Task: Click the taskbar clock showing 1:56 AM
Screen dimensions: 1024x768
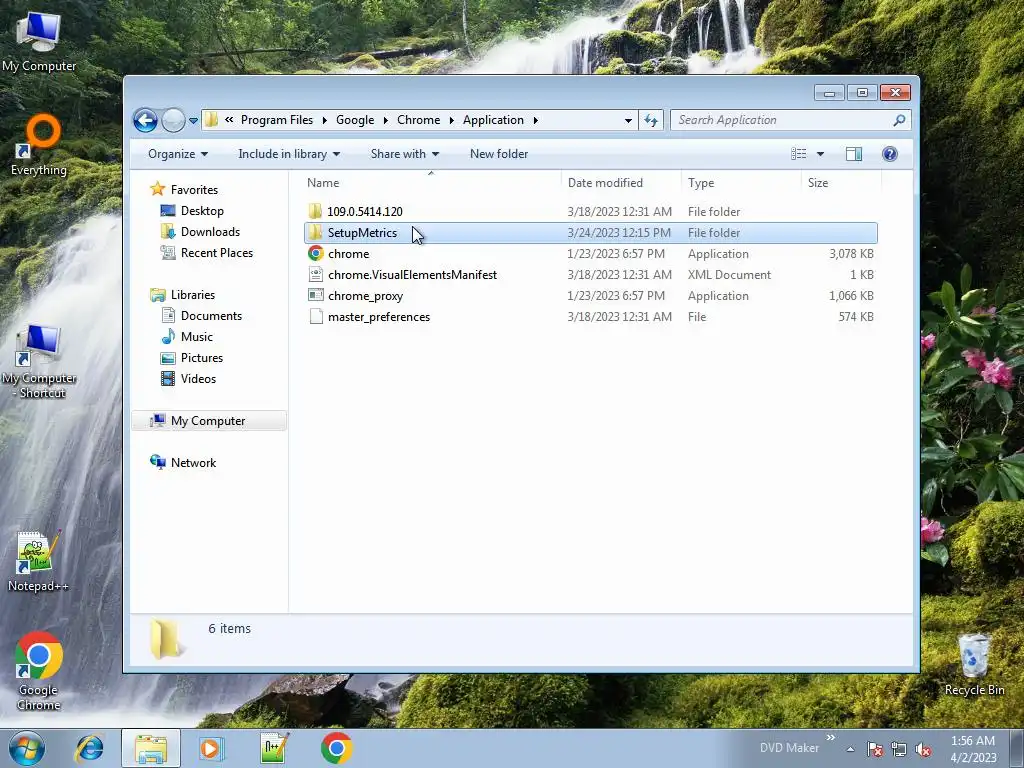Action: click(x=973, y=749)
